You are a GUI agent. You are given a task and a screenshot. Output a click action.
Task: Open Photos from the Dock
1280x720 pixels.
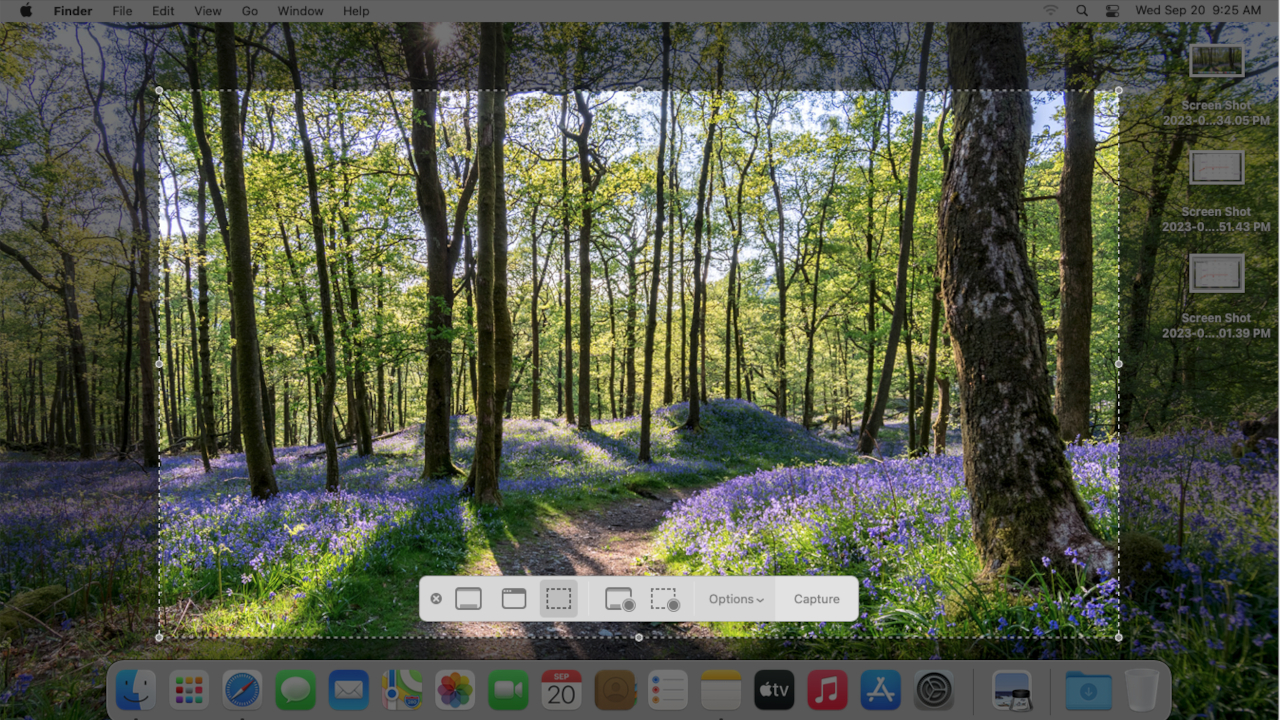[x=455, y=690]
